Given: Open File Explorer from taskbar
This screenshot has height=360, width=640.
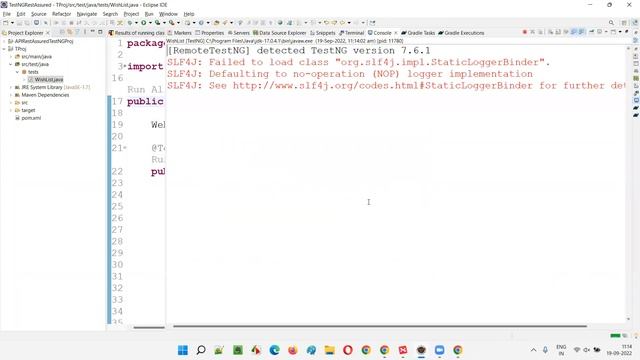Looking at the screenshot, I should point(329,350).
